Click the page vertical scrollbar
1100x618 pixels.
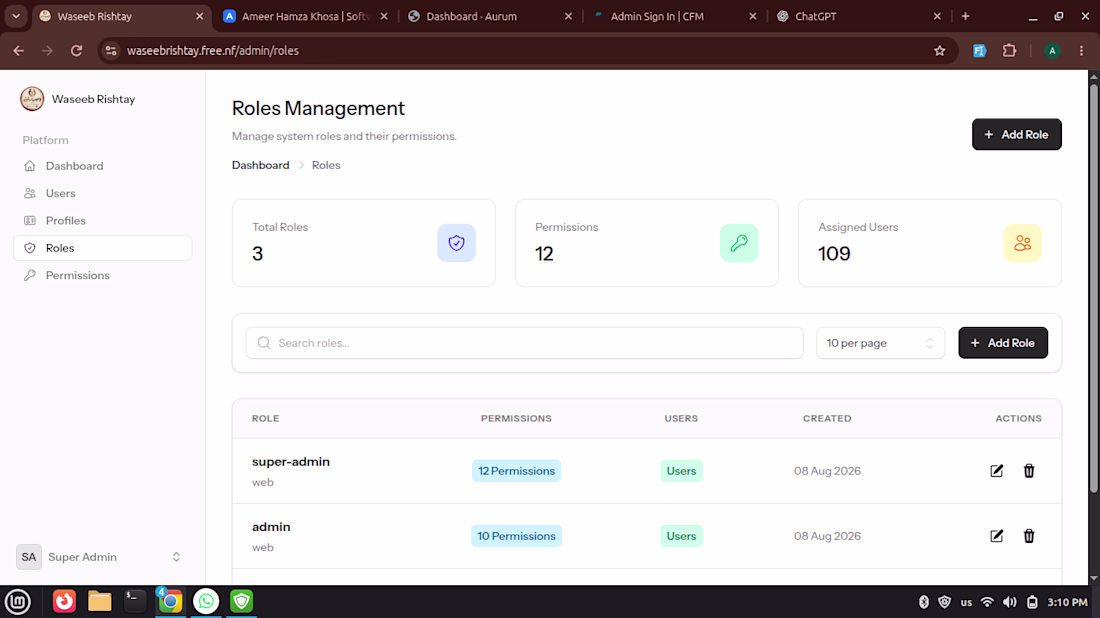tap(1094, 288)
